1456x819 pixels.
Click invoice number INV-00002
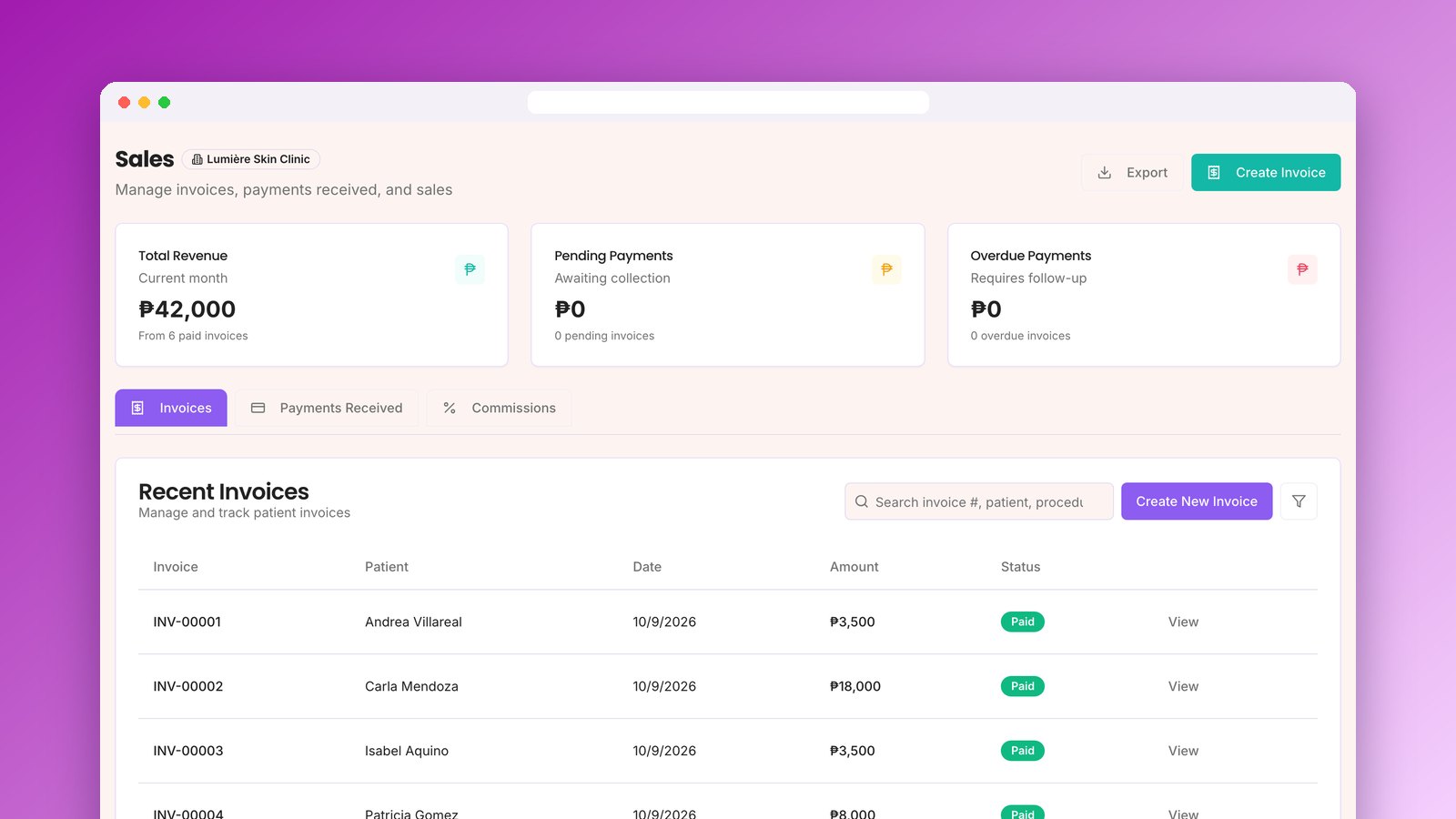point(188,686)
